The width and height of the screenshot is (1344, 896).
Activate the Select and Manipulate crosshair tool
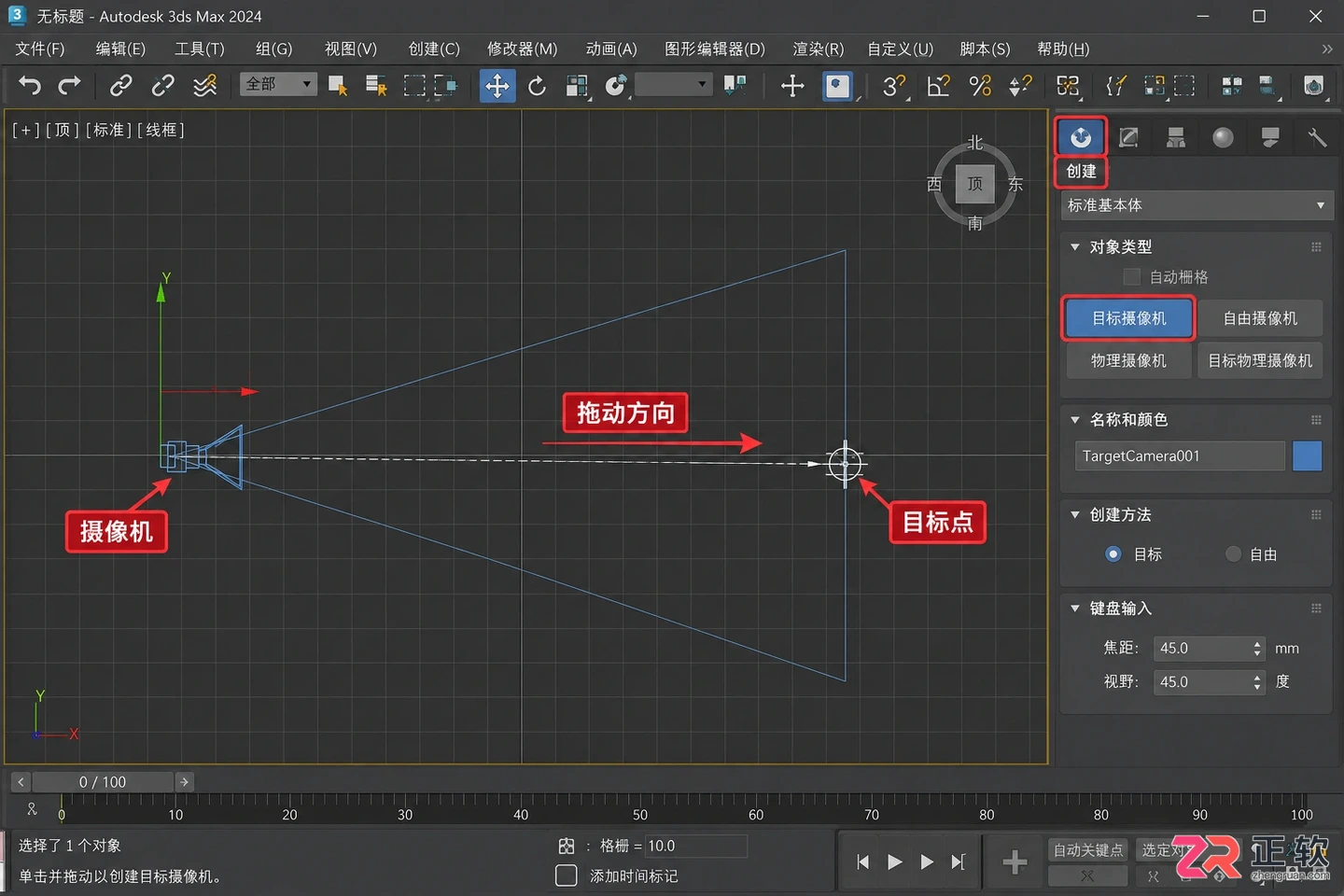(792, 86)
